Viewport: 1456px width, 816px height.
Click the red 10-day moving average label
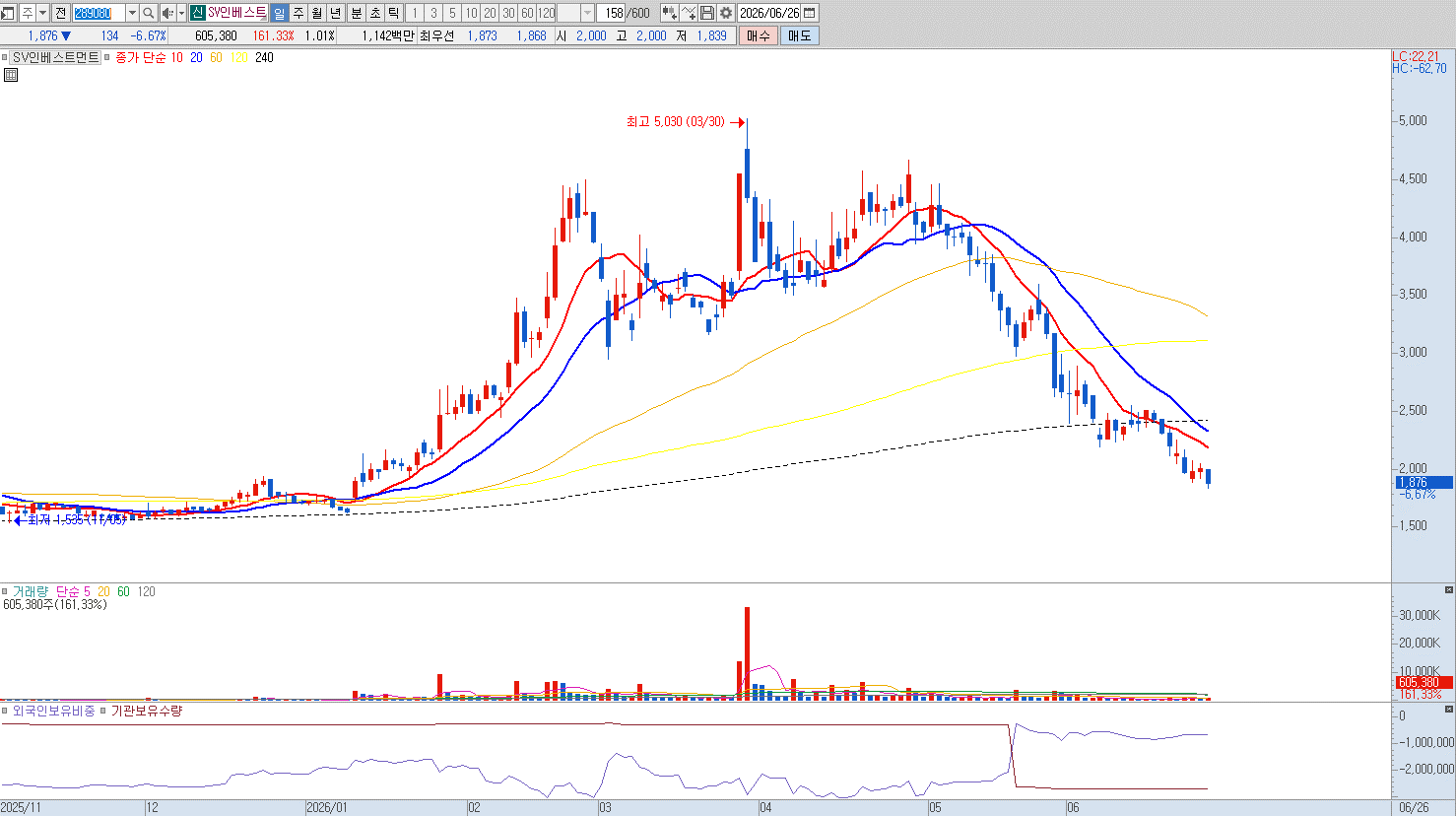click(177, 58)
